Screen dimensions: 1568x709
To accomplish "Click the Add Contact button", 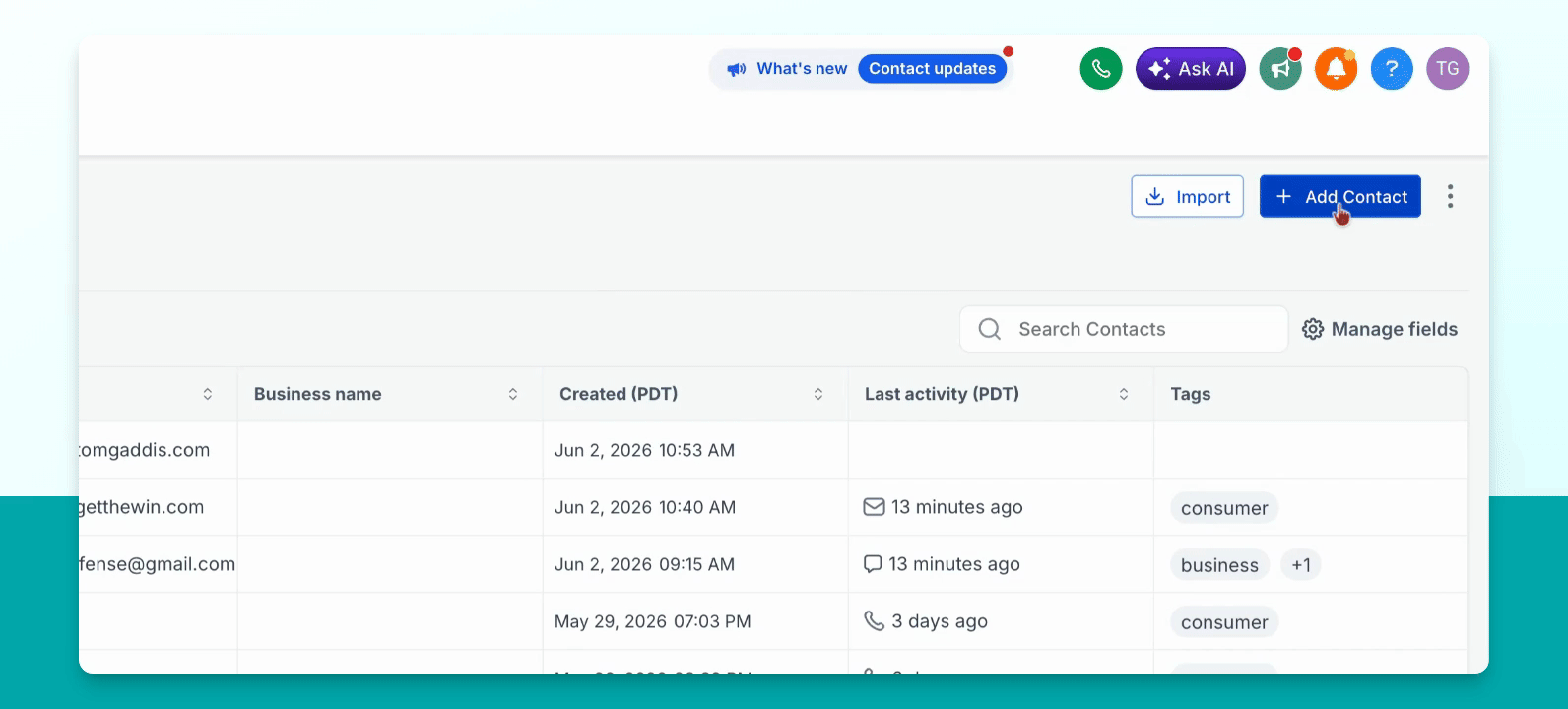I will [x=1340, y=196].
